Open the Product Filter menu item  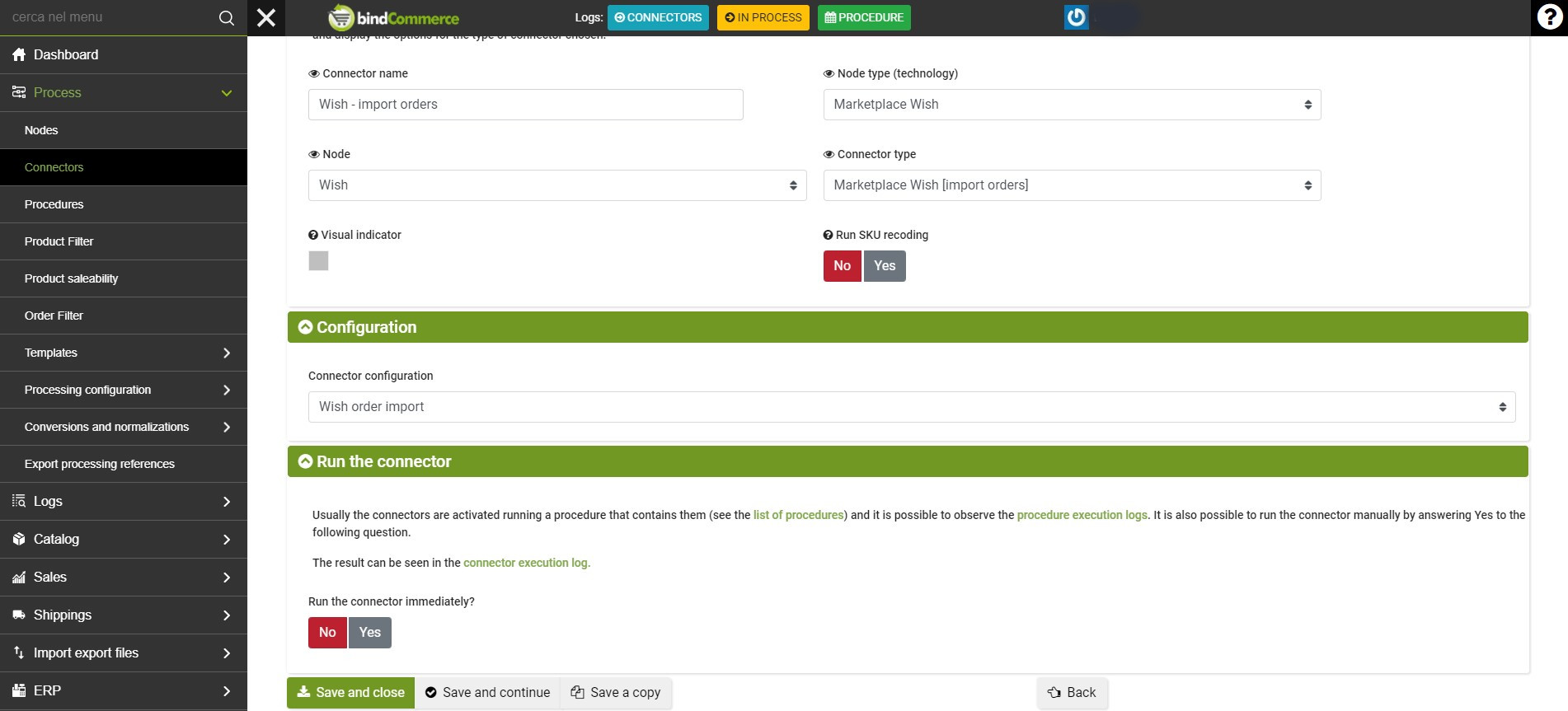pyautogui.click(x=124, y=241)
